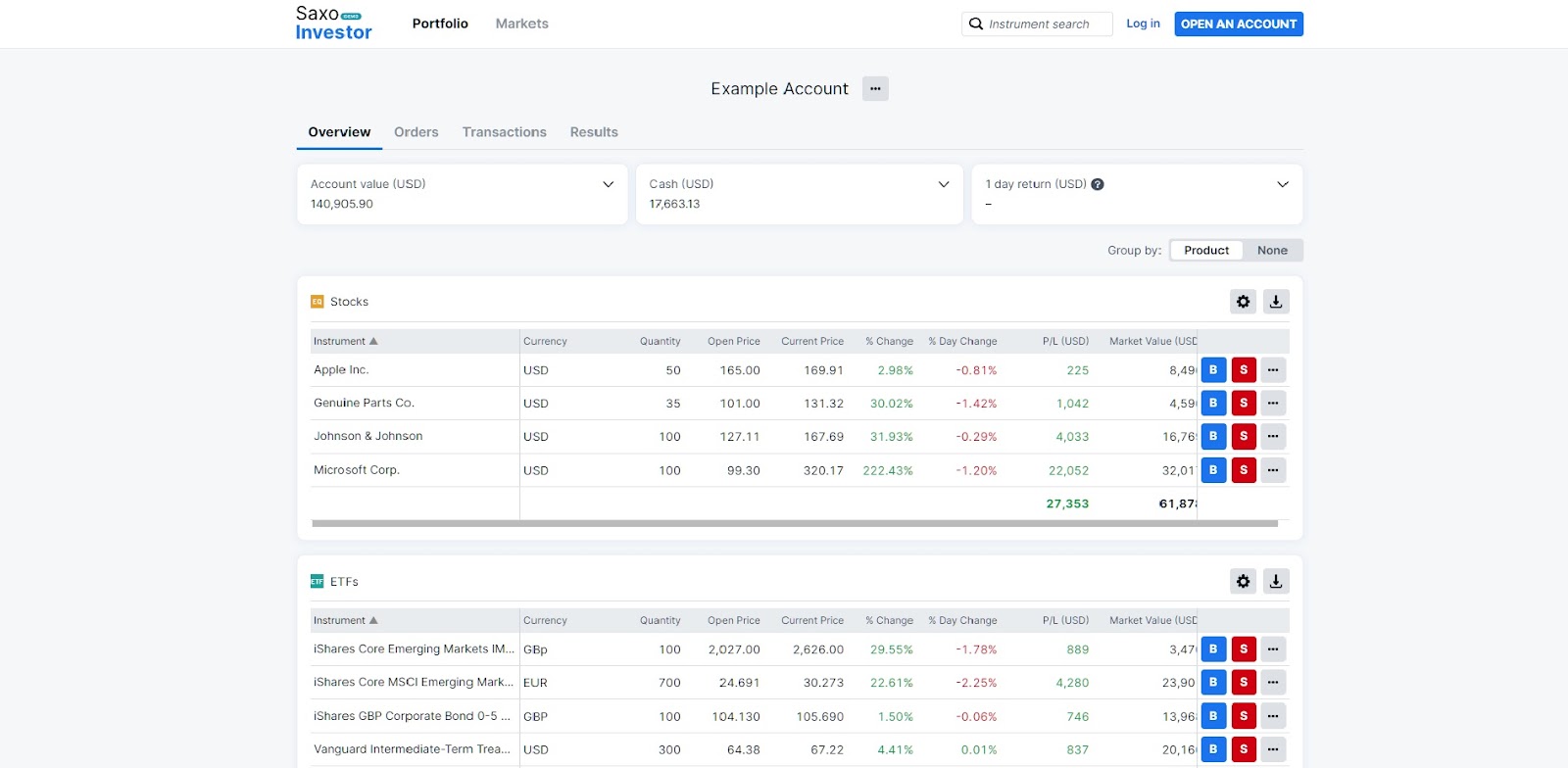
Task: Open the Portfolio menu
Action: coord(440,24)
